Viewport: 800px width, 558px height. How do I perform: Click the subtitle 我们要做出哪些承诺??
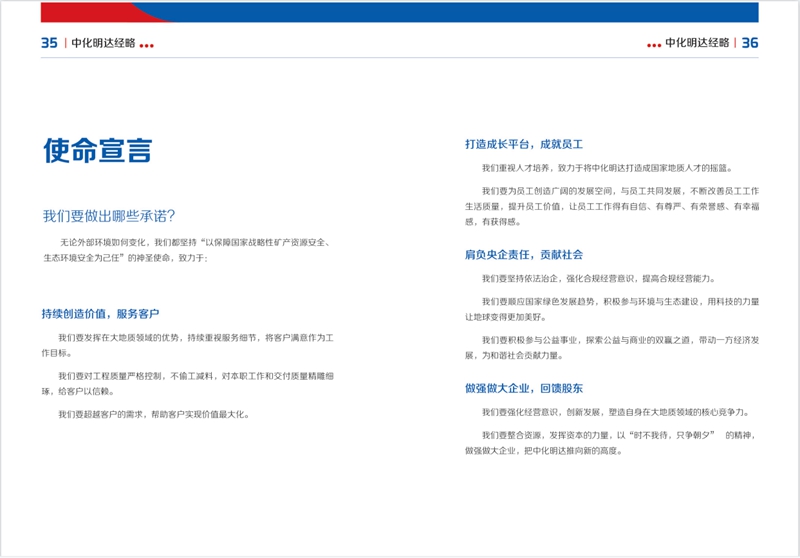click(x=109, y=216)
